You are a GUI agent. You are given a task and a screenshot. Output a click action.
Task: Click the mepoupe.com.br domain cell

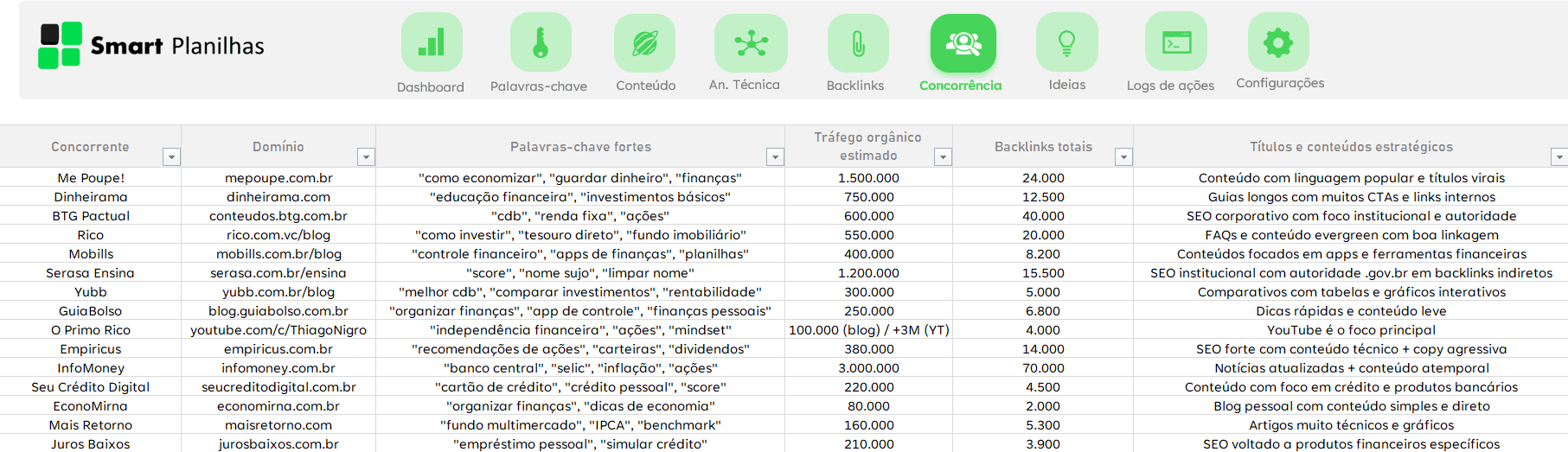point(278,178)
